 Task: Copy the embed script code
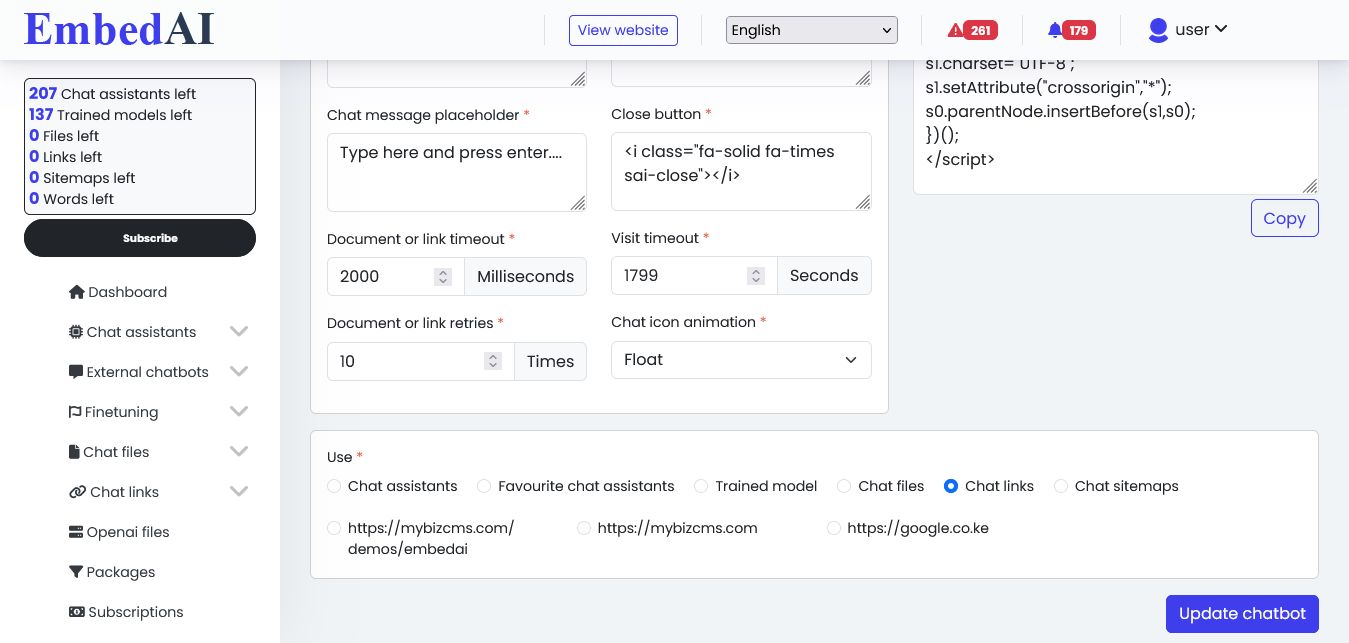(1284, 218)
